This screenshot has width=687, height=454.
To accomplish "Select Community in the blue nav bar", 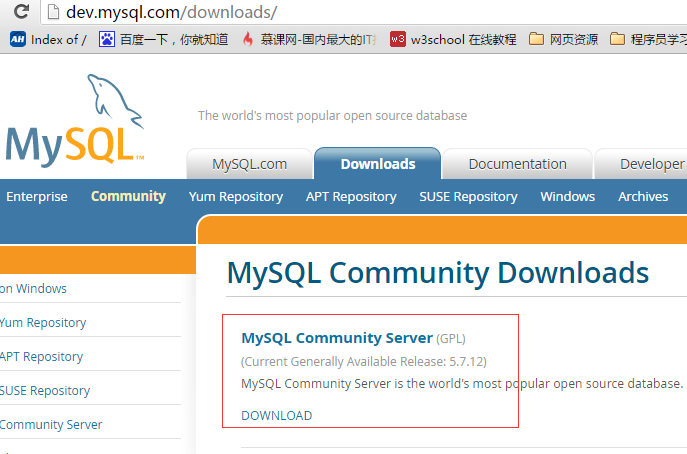I will point(128,196).
